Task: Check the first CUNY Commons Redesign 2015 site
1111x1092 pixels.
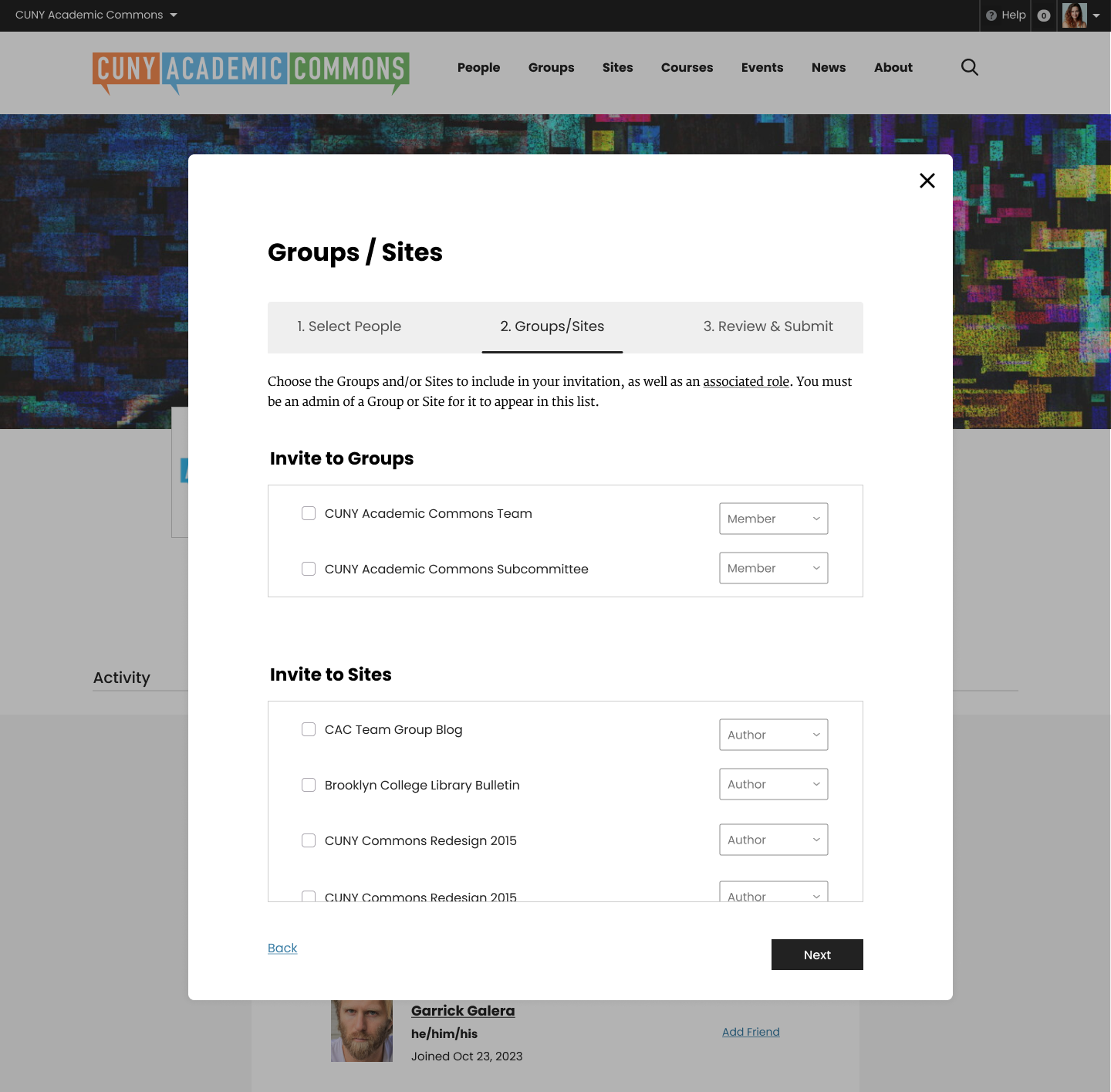Action: 309,840
